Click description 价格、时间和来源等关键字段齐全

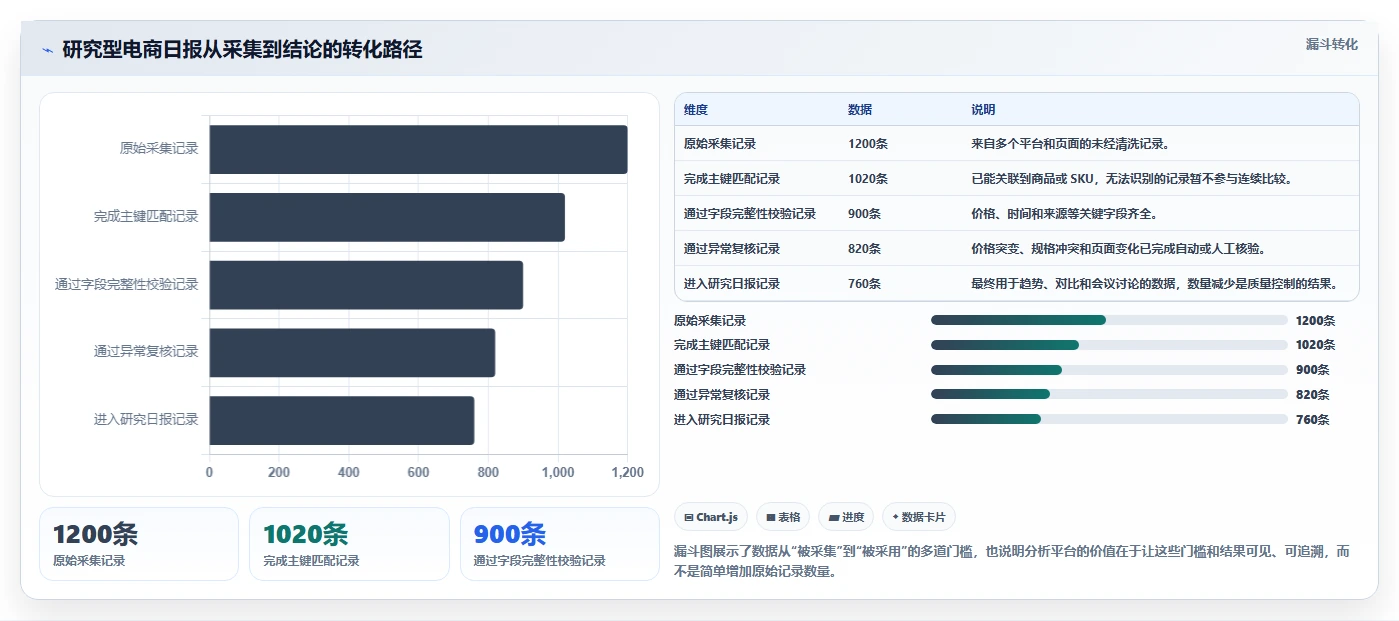pos(1064,214)
